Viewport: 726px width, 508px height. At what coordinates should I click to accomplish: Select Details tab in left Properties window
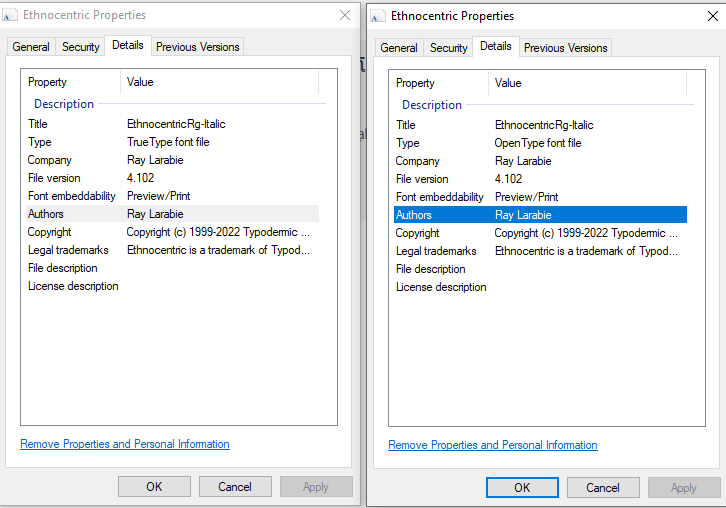[128, 45]
